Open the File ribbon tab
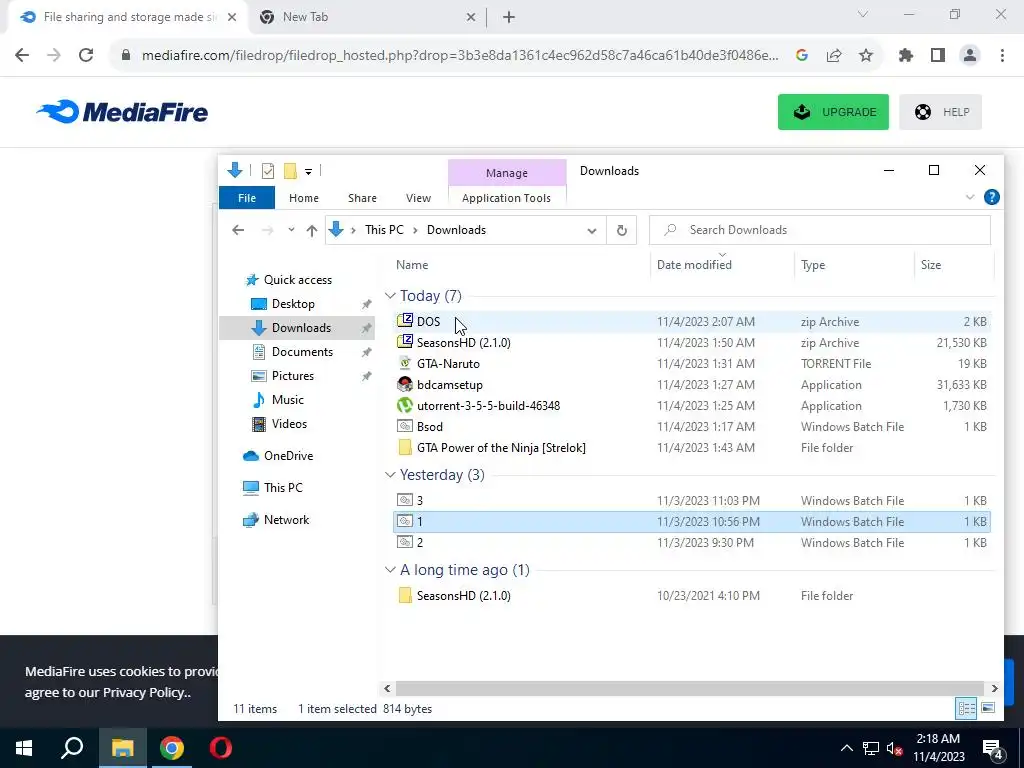The image size is (1024, 768). tap(247, 198)
